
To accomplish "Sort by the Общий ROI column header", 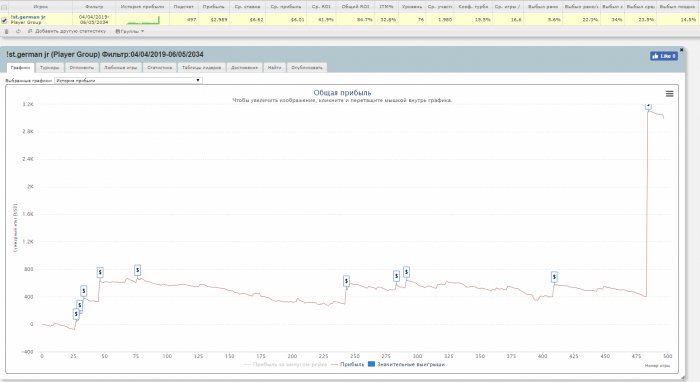I will (355, 7).
